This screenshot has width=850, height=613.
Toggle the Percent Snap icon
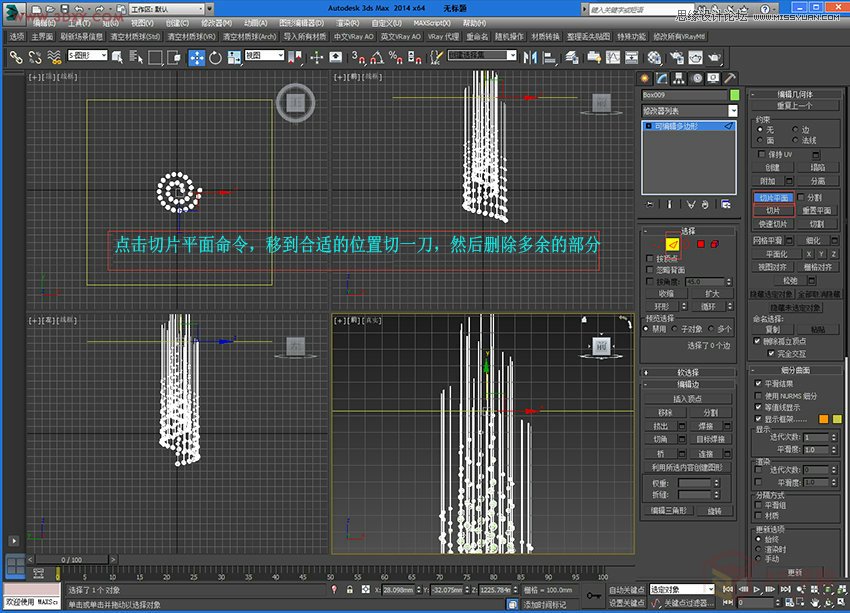[395, 57]
